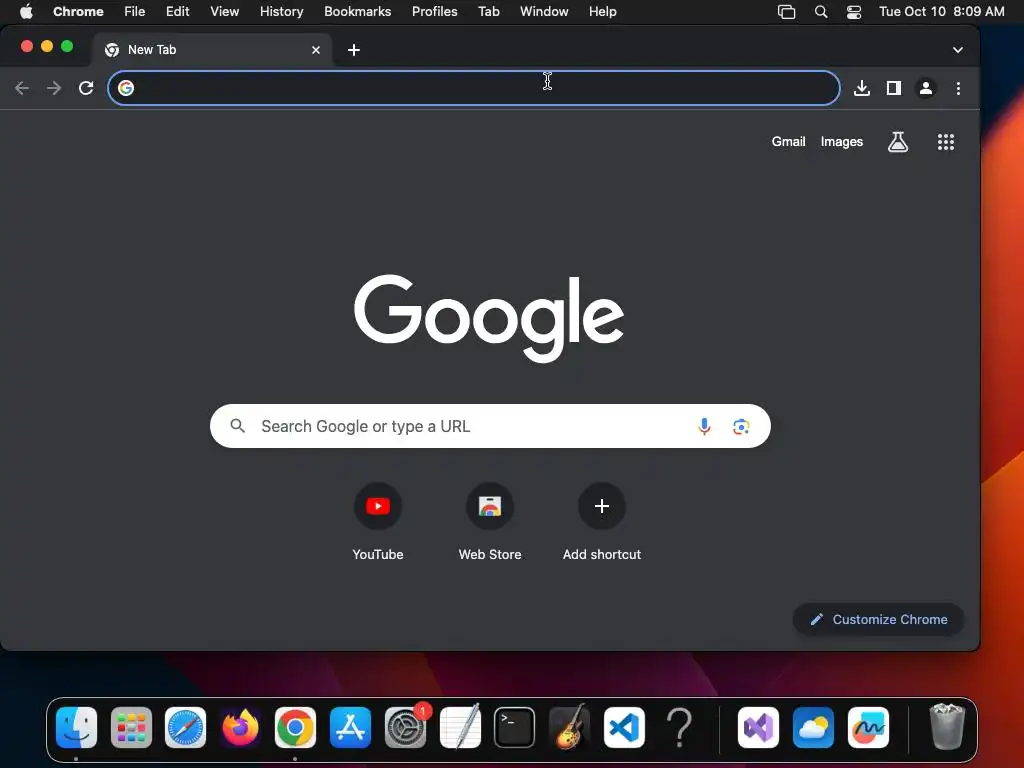Open Chrome's three-dot menu
This screenshot has height=768, width=1024.
(958, 88)
